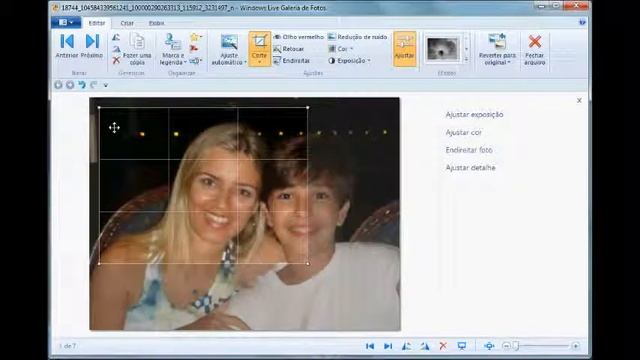The height and width of the screenshot is (360, 640).
Task: Open the Reverter para original dropdown arrow
Action: [509, 62]
